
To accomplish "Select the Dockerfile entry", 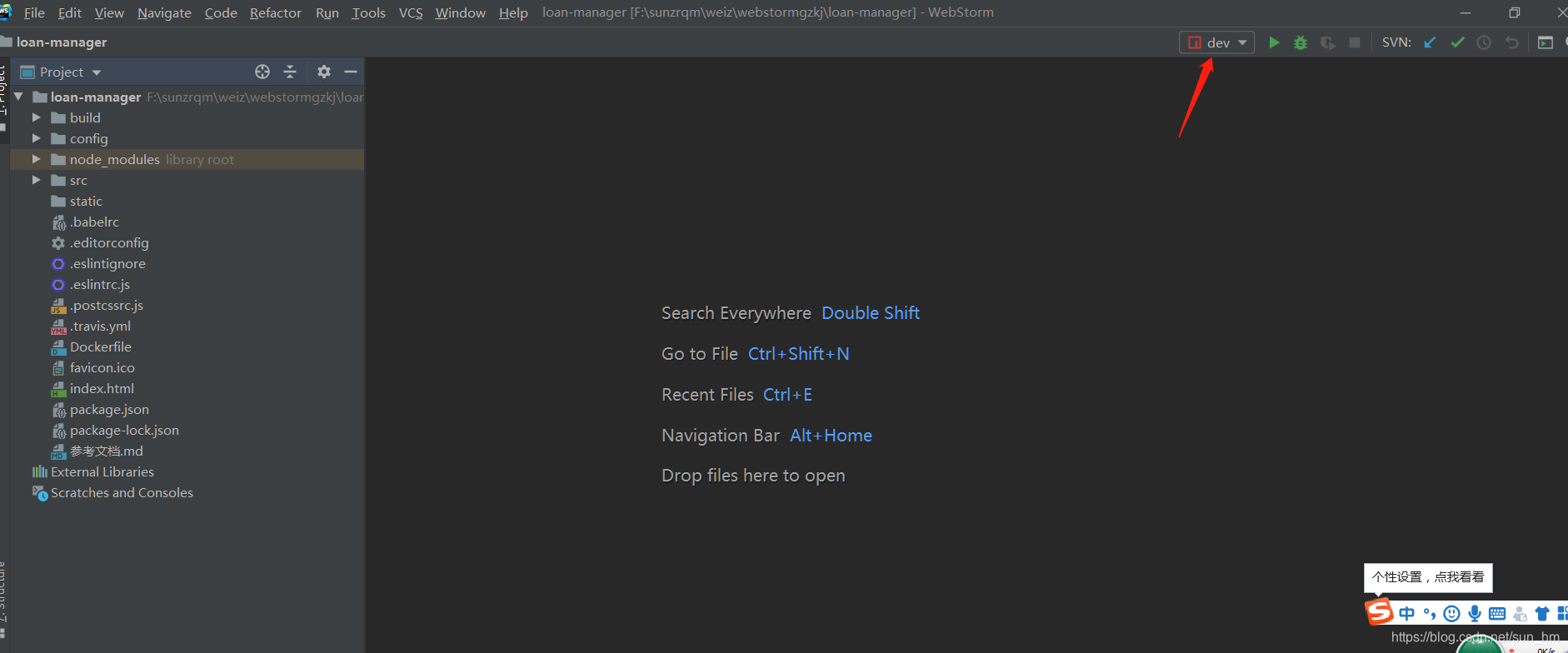I will pyautogui.click(x=92, y=347).
